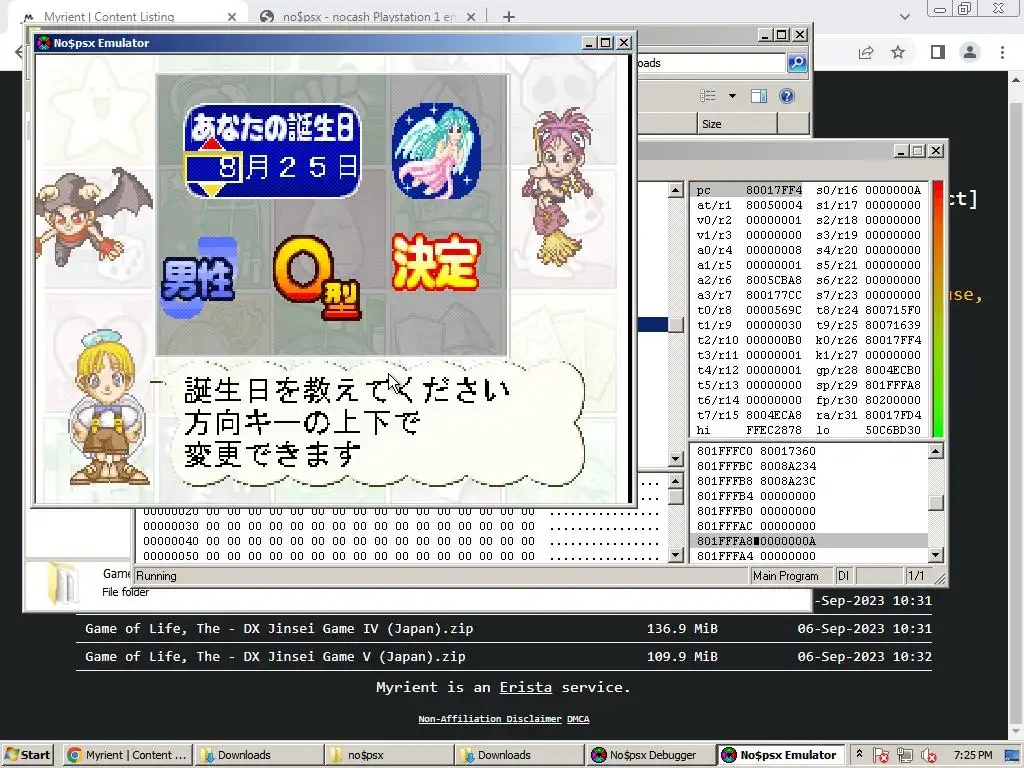This screenshot has width=1024, height=768.
Task: Click the stack pane scroll up arrow
Action: click(935, 451)
